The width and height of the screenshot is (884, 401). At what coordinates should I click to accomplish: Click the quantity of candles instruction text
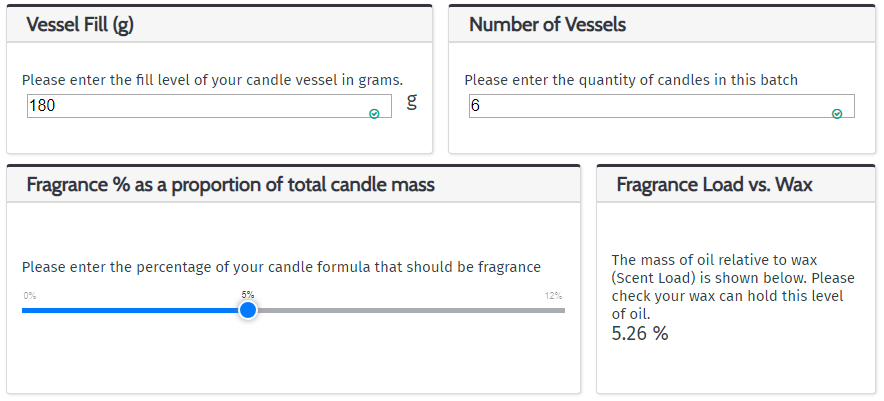tap(631, 80)
